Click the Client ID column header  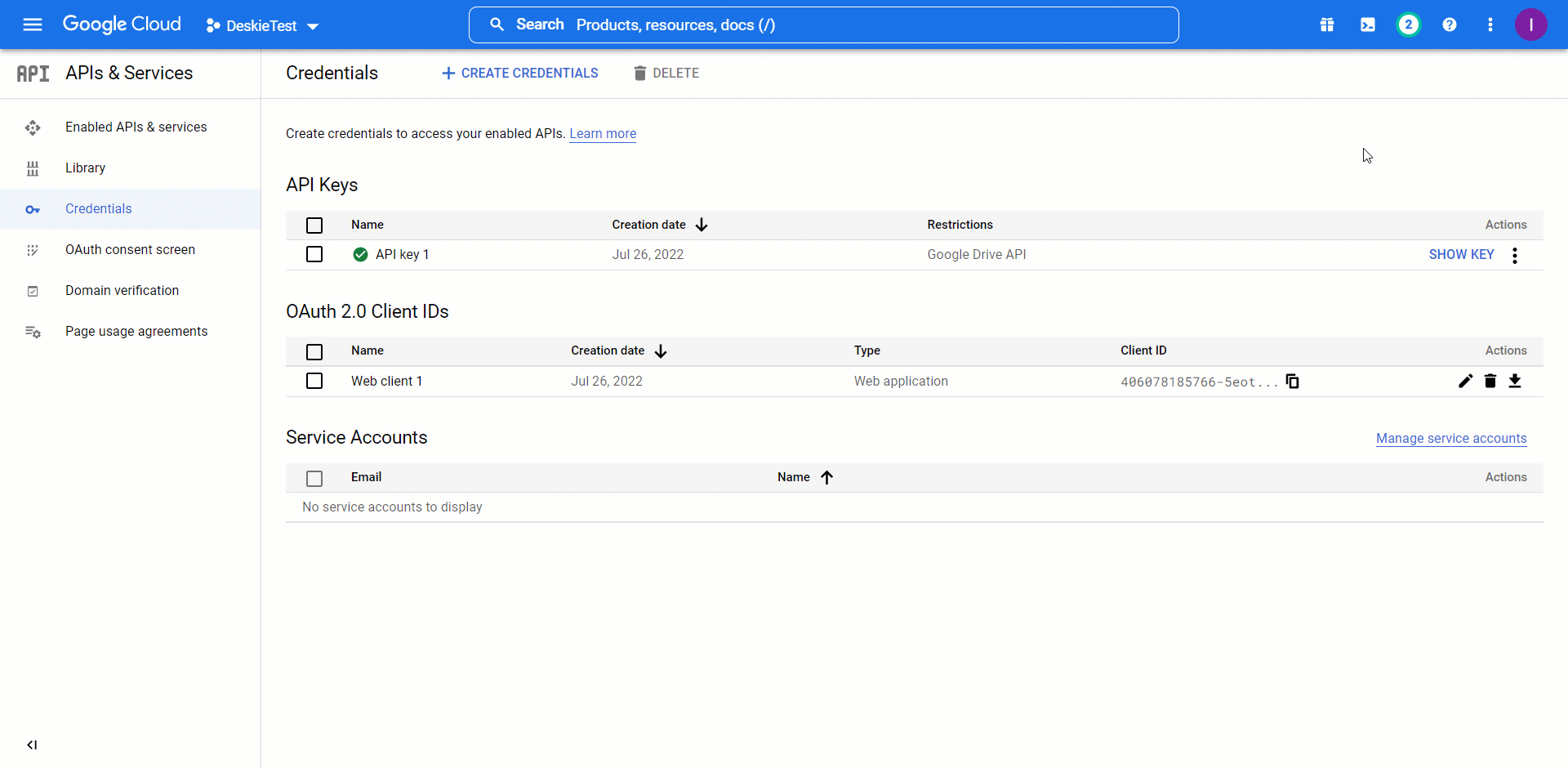pos(1143,351)
